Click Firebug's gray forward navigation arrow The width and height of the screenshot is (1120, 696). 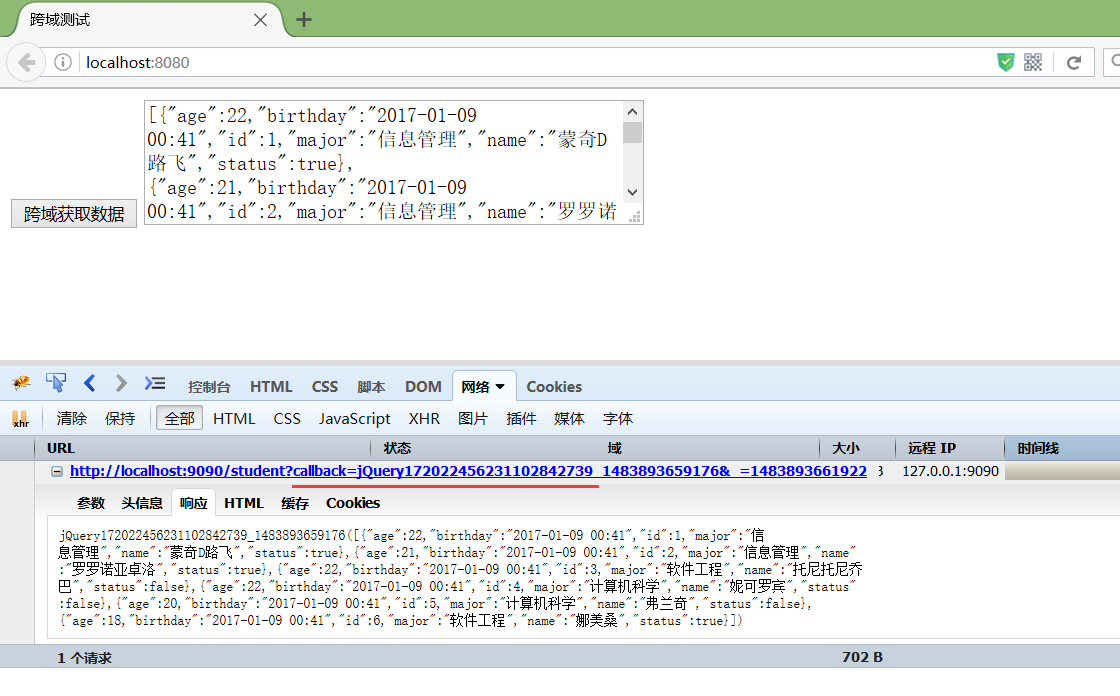(121, 384)
